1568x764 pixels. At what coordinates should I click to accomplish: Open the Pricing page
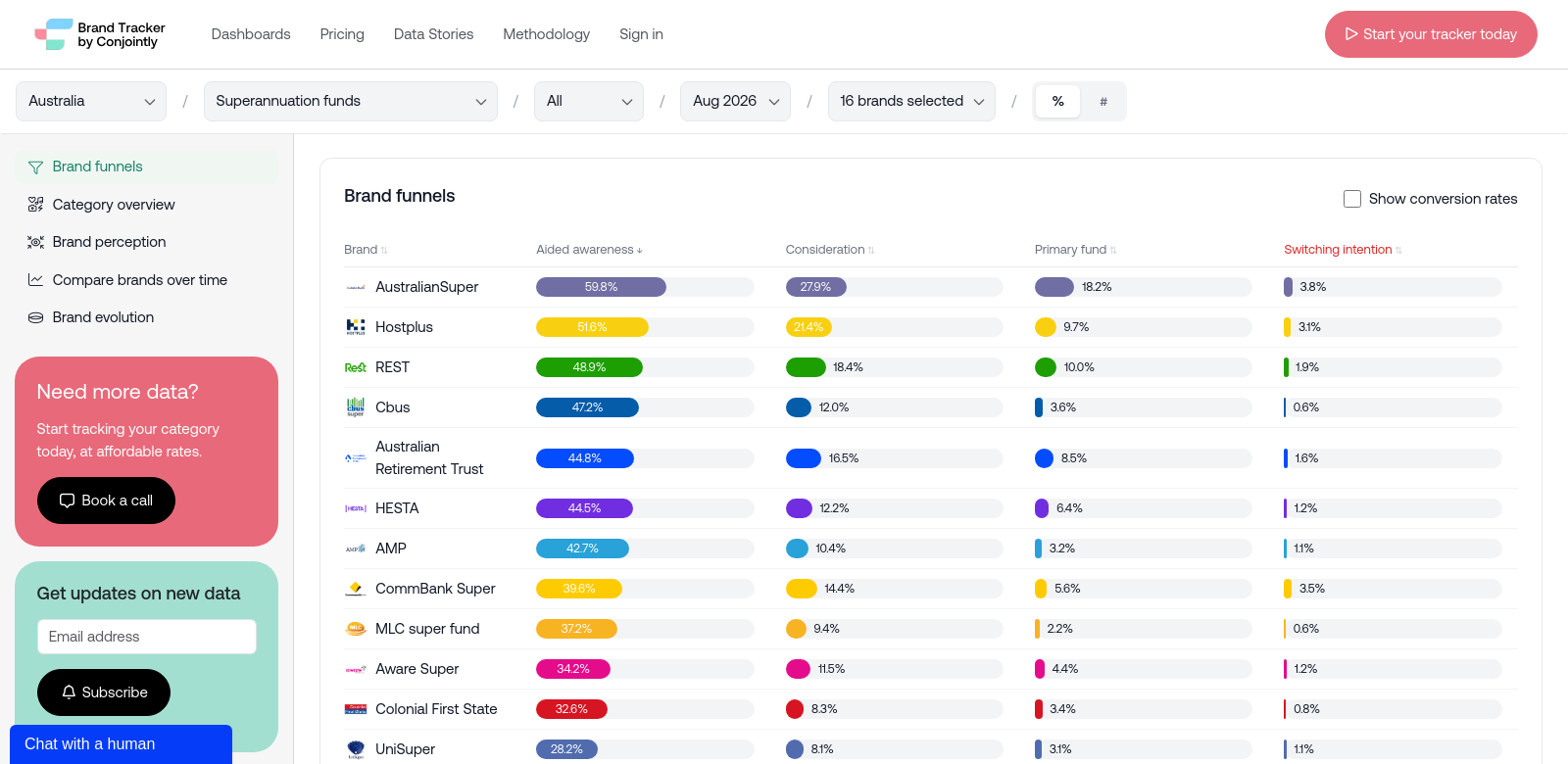(342, 34)
